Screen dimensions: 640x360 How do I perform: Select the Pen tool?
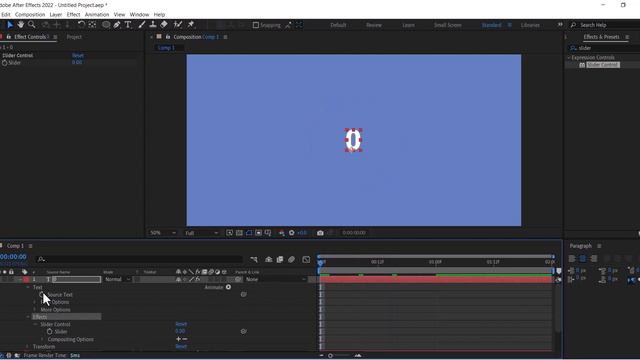point(117,25)
